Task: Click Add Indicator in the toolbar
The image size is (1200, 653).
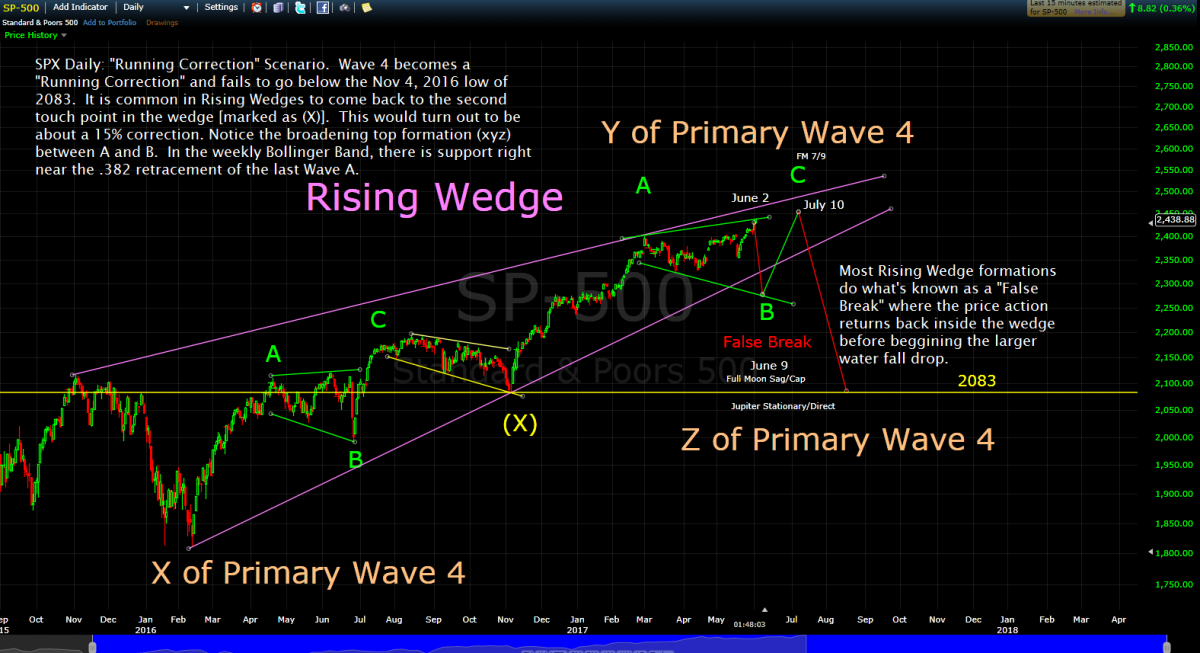Action: pos(80,7)
